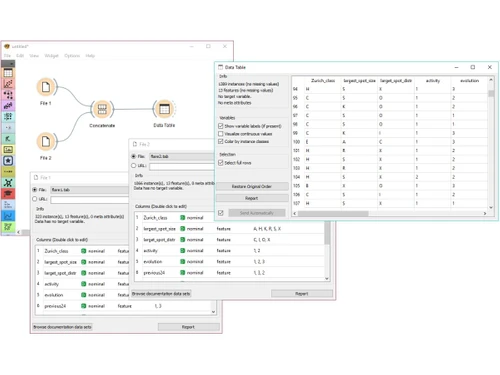Image resolution: width=500 pixels, height=375 pixels.
Task: Click Report button in Data Table window
Action: click(x=252, y=198)
